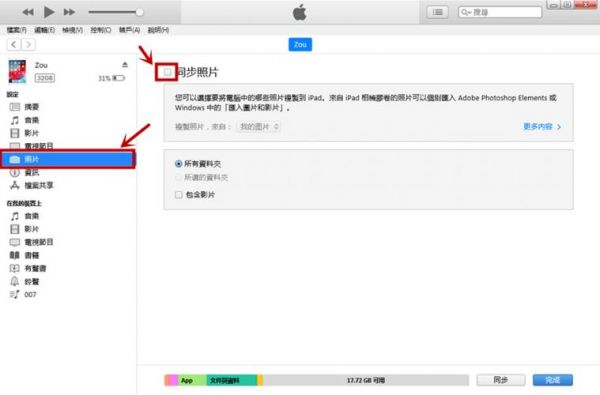This screenshot has height=395, width=600.
Task: Open the 更多內容 link
Action: click(542, 127)
